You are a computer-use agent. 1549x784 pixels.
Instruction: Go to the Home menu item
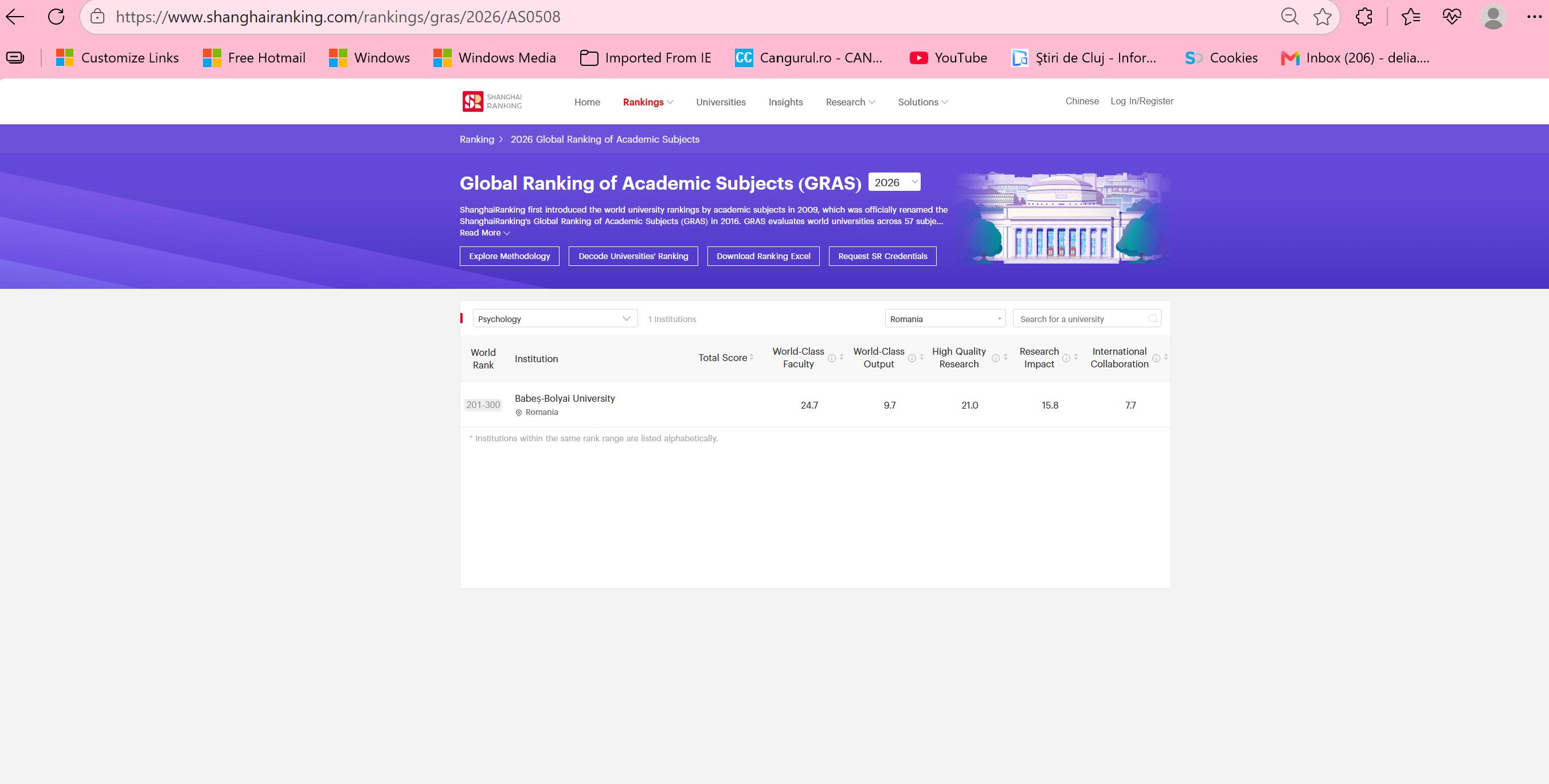(587, 102)
